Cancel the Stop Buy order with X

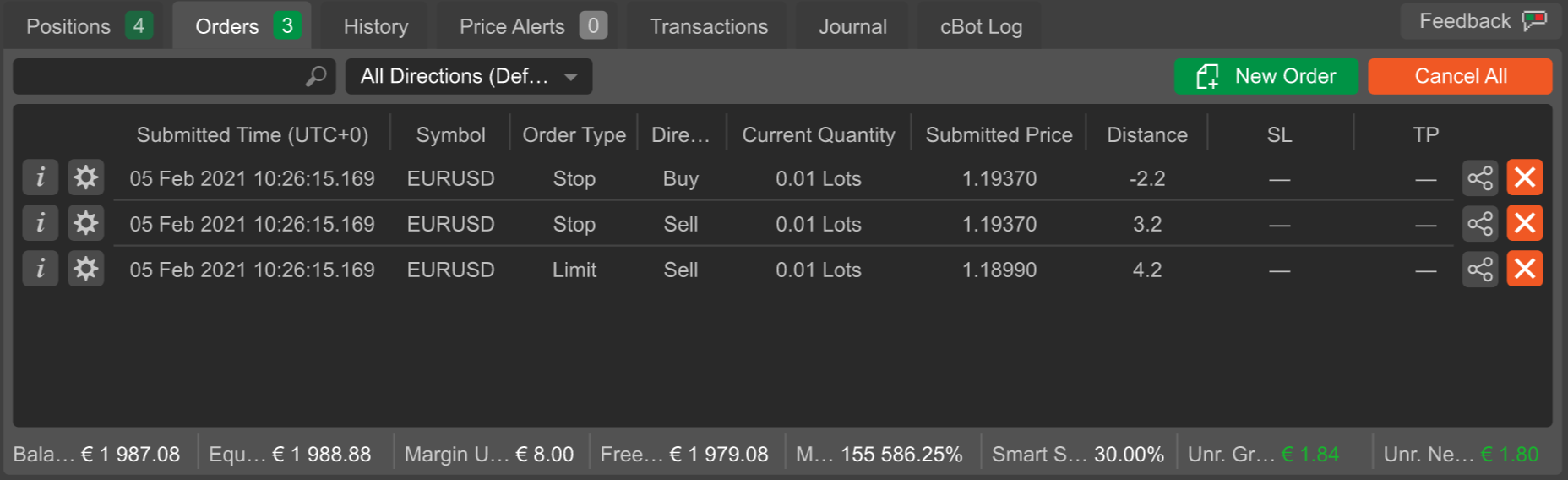[x=1525, y=177]
